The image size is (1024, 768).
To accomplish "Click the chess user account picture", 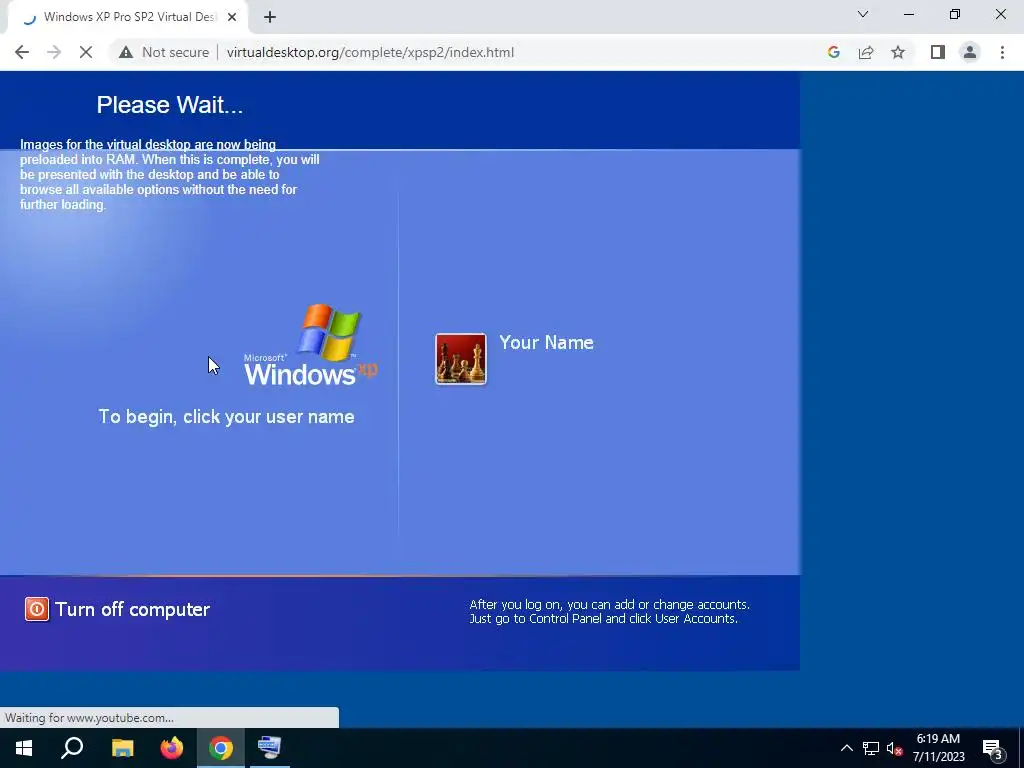I will [460, 359].
